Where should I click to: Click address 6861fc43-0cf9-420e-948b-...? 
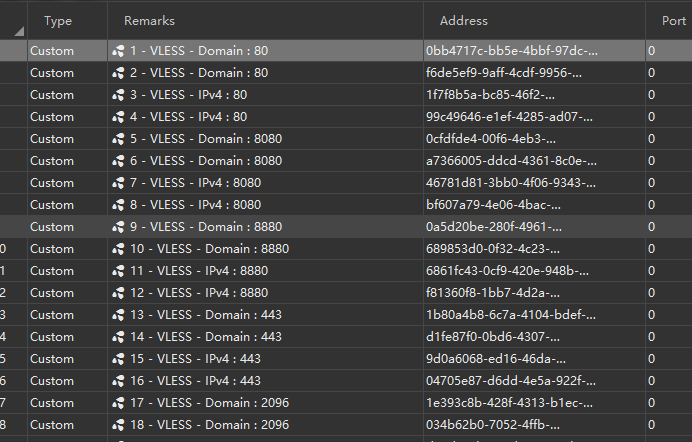pyautogui.click(x=507, y=271)
